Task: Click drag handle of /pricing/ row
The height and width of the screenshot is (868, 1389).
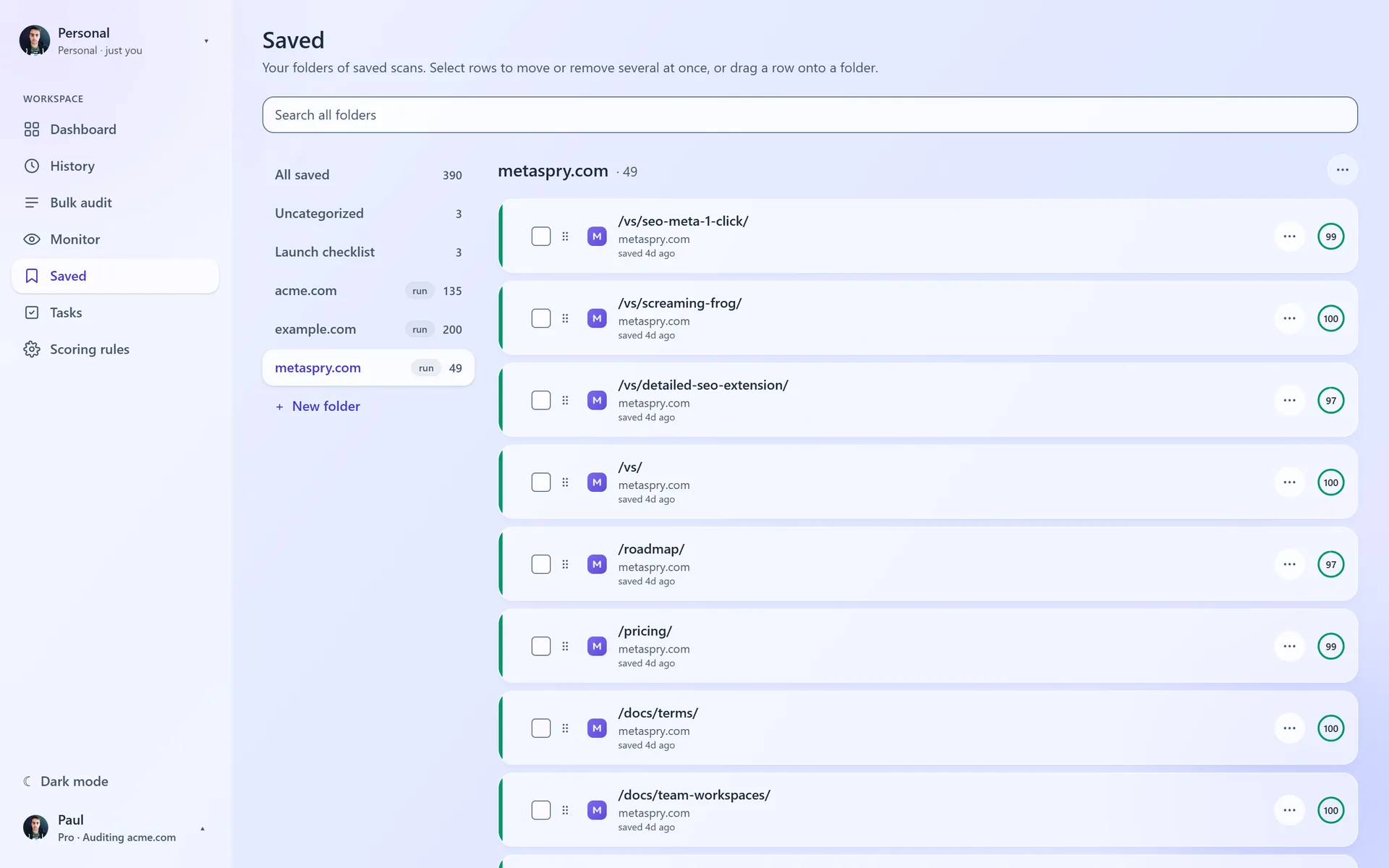Action: tap(565, 646)
